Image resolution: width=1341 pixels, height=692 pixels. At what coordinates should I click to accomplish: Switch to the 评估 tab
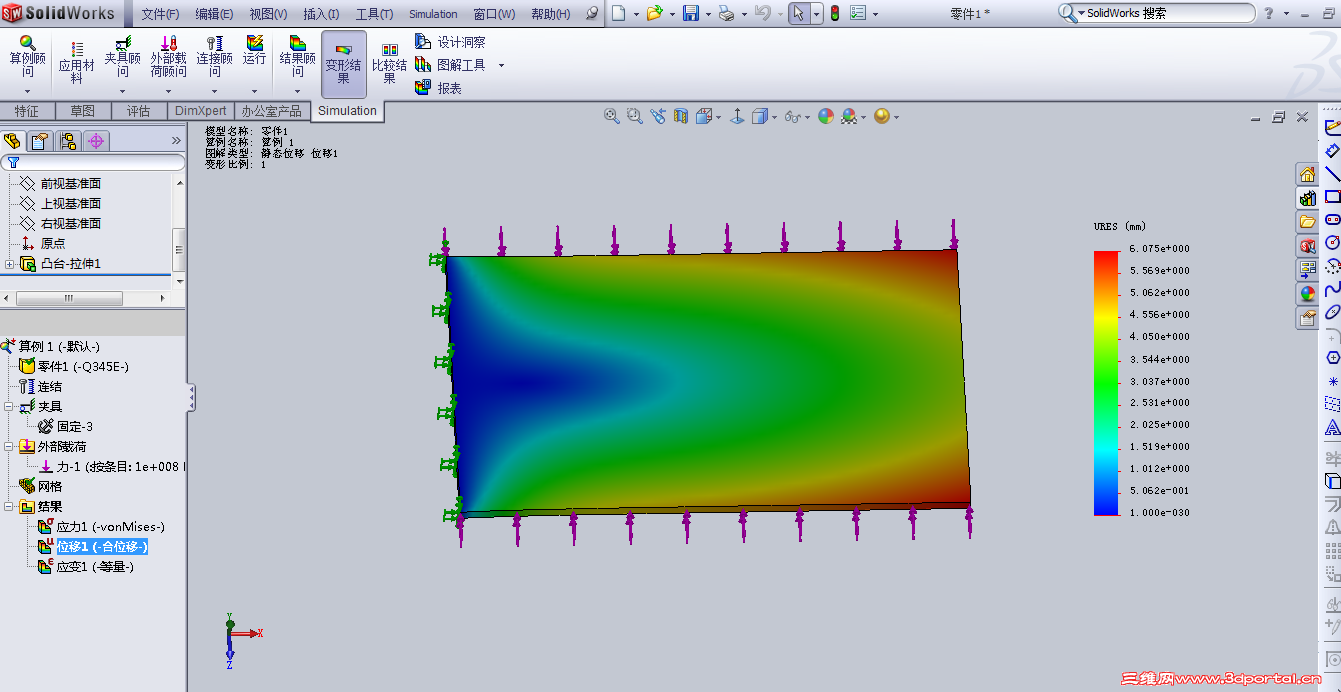[x=138, y=111]
